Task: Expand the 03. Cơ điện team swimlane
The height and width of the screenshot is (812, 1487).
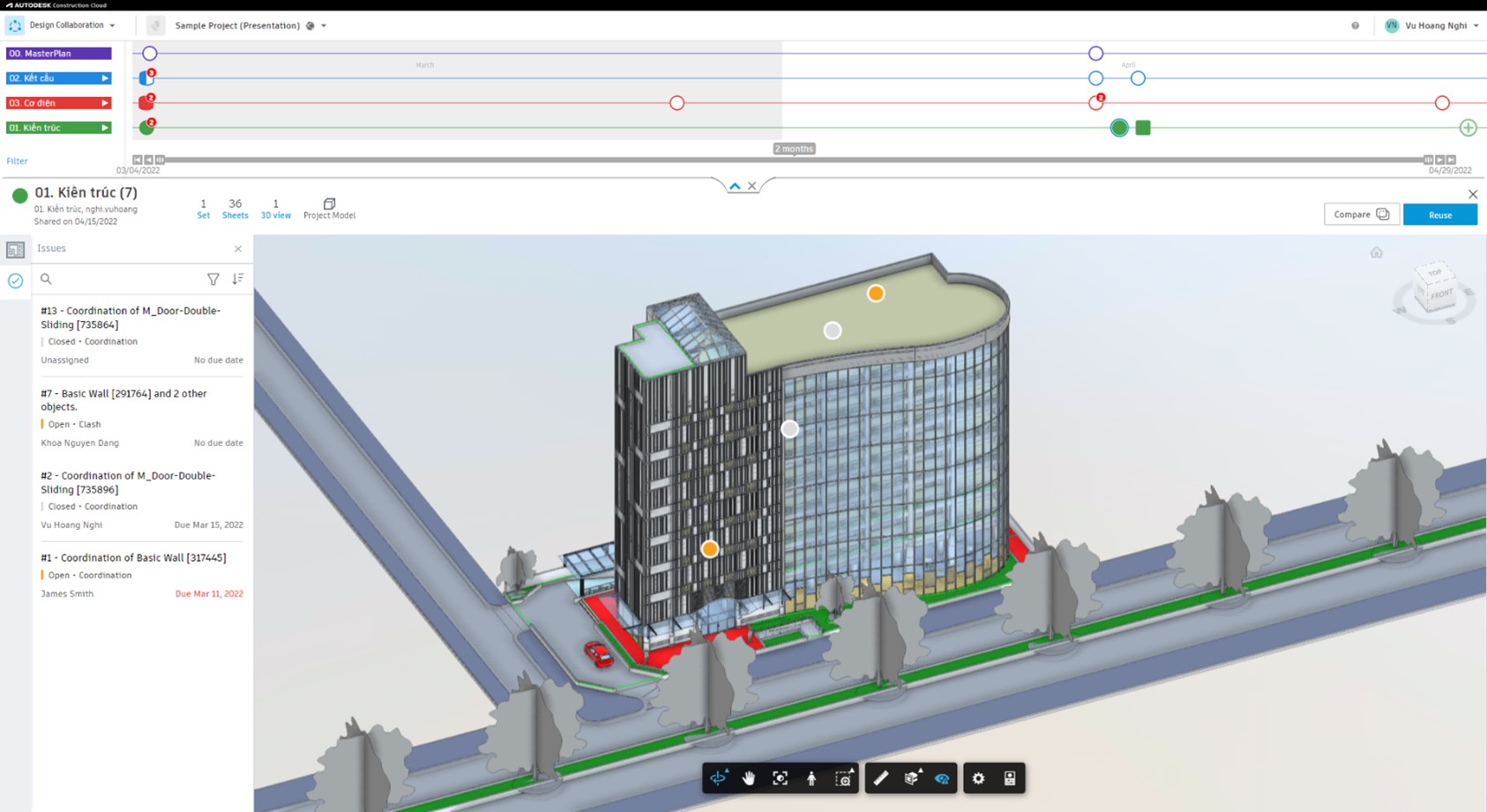Action: coord(105,103)
